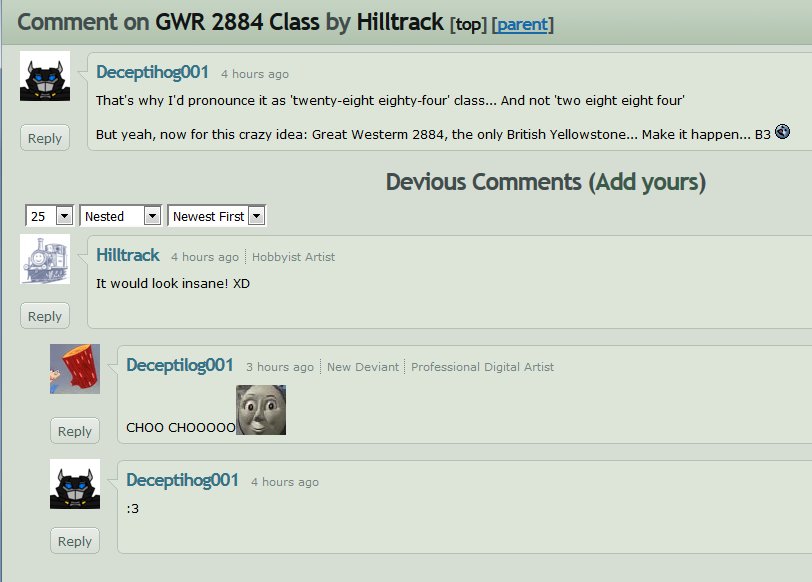This screenshot has height=582, width=812.
Task: Open Deceptihog001 username on ':3' comment
Action: coord(182,480)
